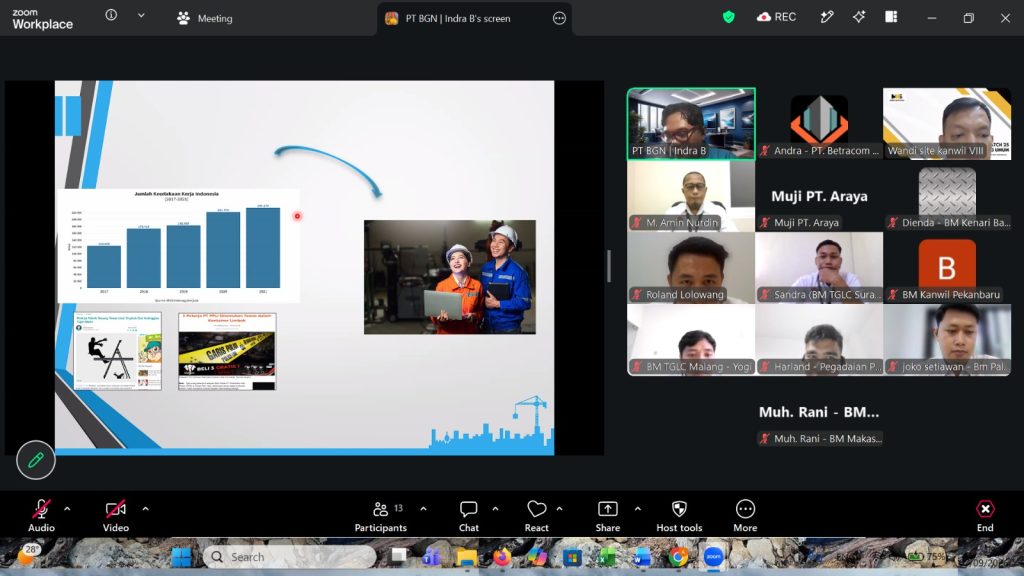
Task: Click the taskbar Search box
Action: tap(289, 557)
